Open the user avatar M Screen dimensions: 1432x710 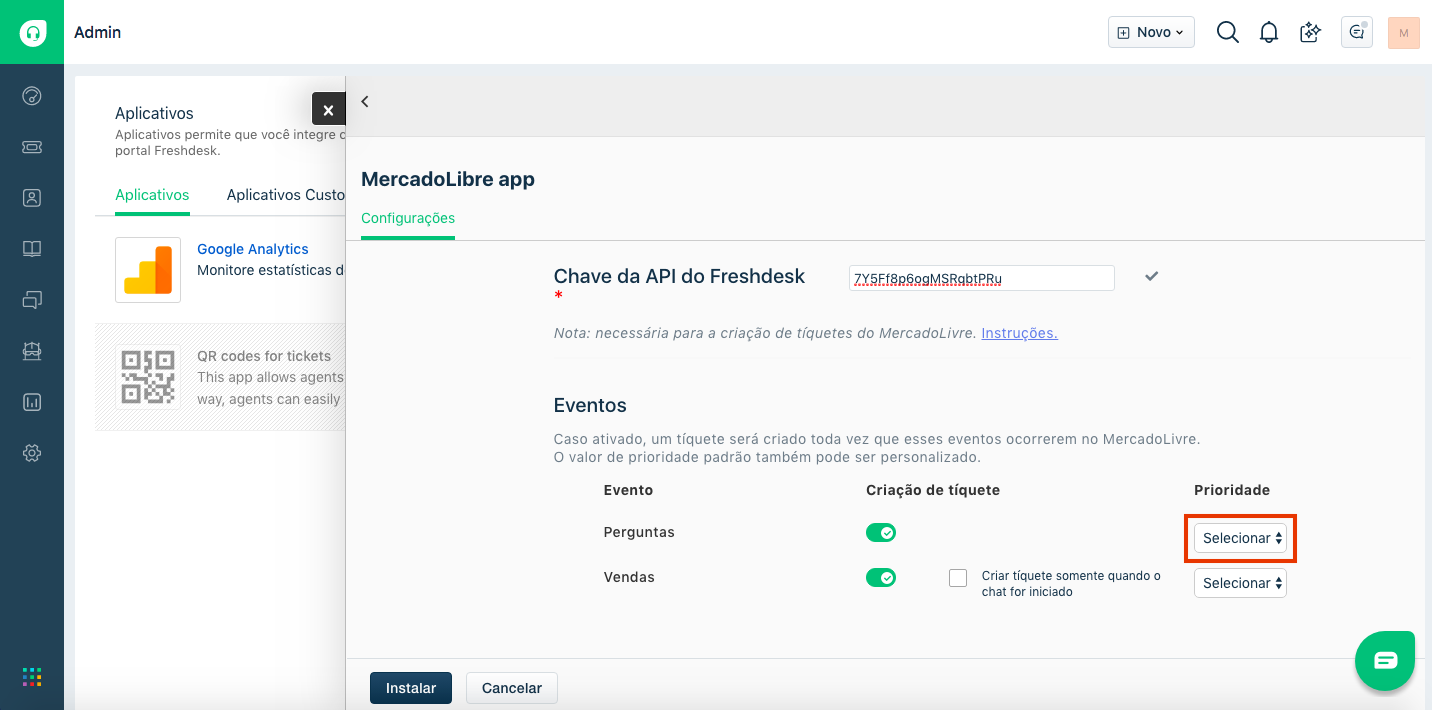click(x=1404, y=32)
